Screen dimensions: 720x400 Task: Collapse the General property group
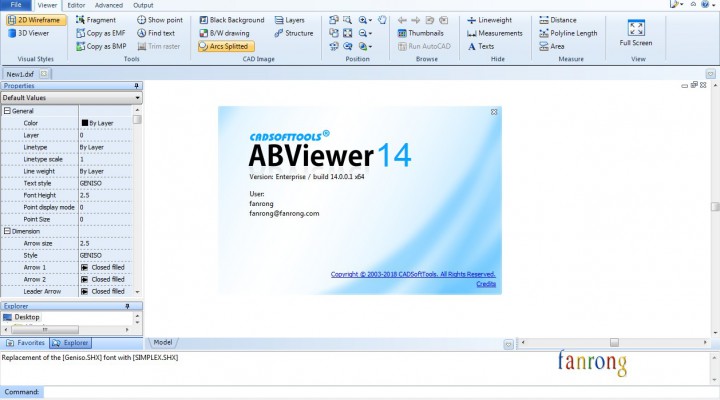tap(6, 111)
